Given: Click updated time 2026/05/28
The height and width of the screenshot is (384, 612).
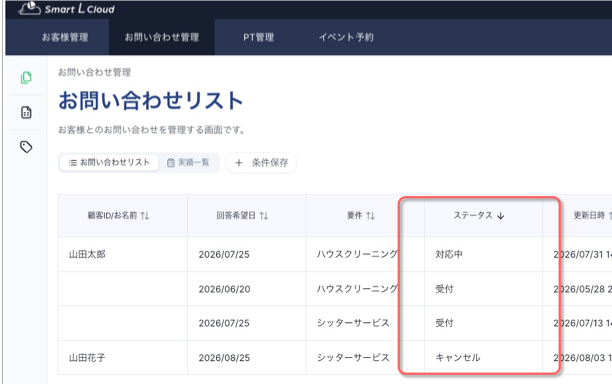Looking at the screenshot, I should [x=582, y=289].
